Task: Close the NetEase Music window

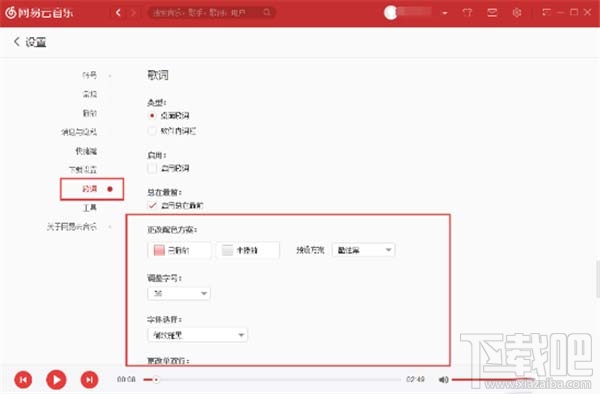Action: pyautogui.click(x=588, y=12)
